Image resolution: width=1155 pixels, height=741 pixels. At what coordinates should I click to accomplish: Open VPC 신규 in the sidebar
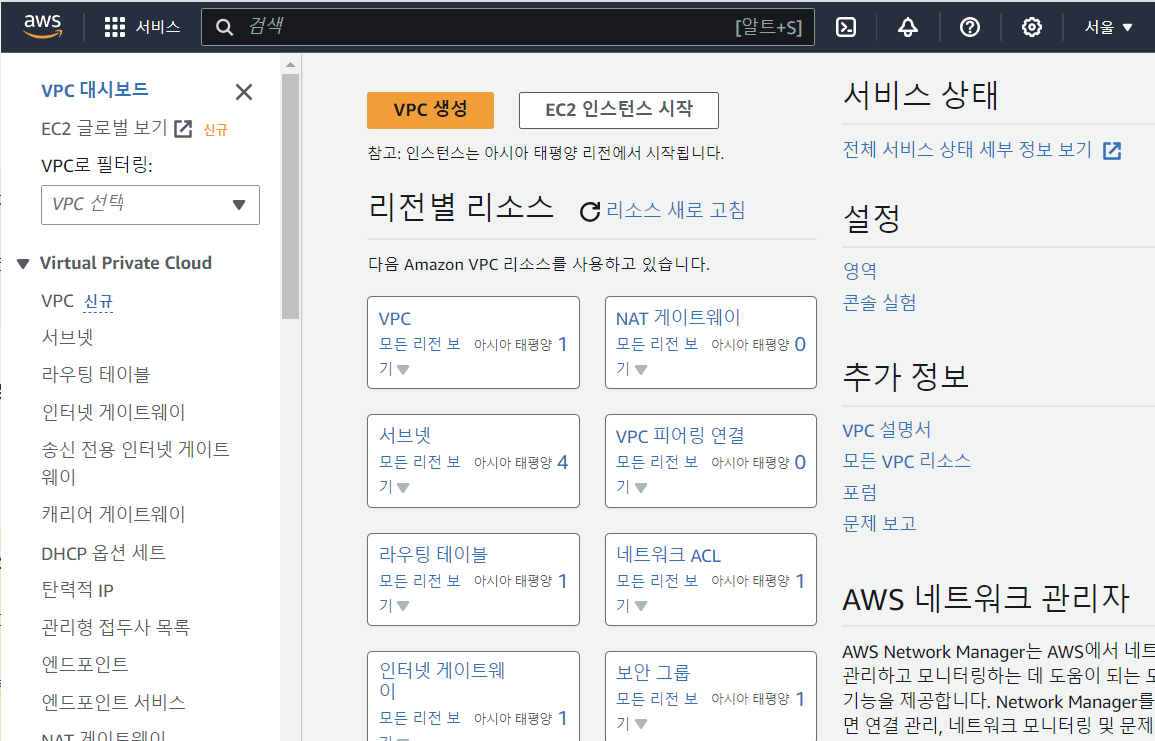coord(77,301)
